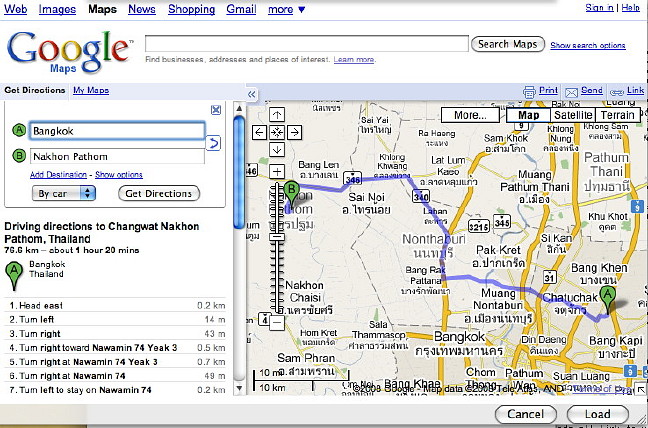Viewport: 648px width, 428px height.
Task: Click the Help link
Action: coord(631,7)
